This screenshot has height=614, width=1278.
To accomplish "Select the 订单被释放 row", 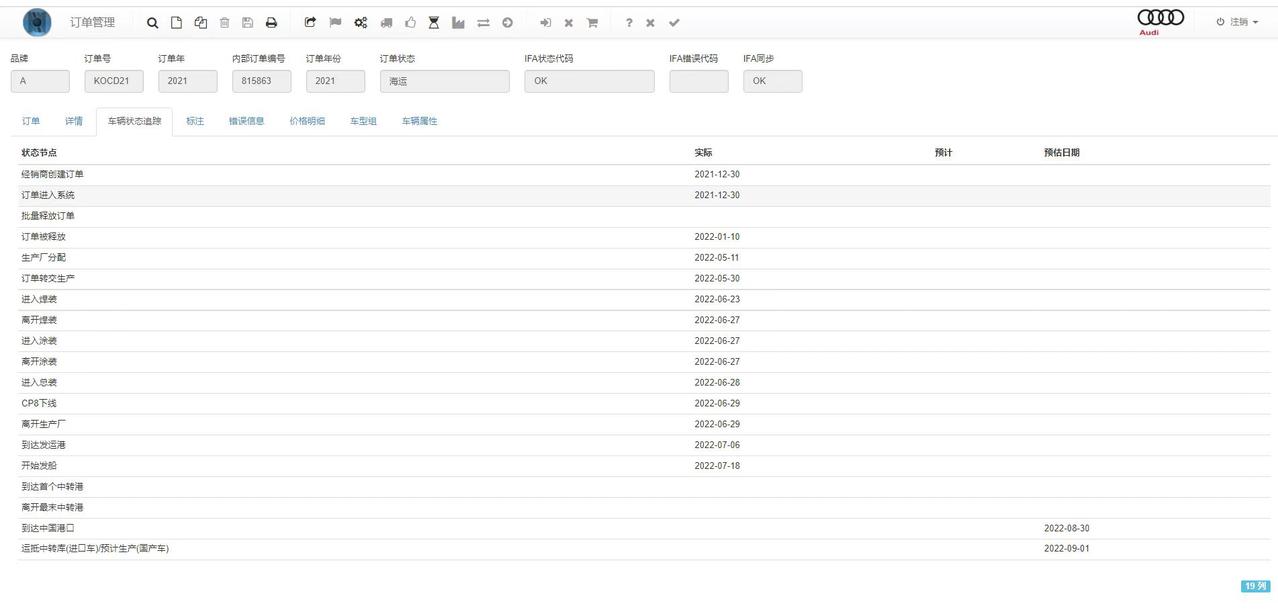I will click(x=644, y=237).
